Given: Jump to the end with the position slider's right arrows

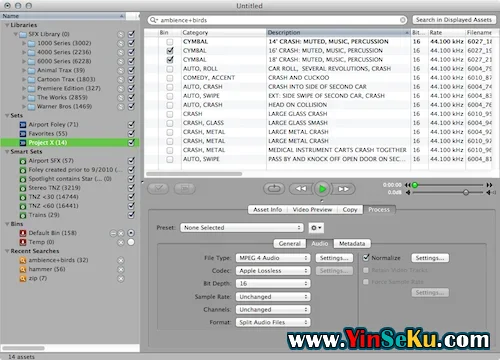Looking at the screenshot, I should click(x=489, y=185).
